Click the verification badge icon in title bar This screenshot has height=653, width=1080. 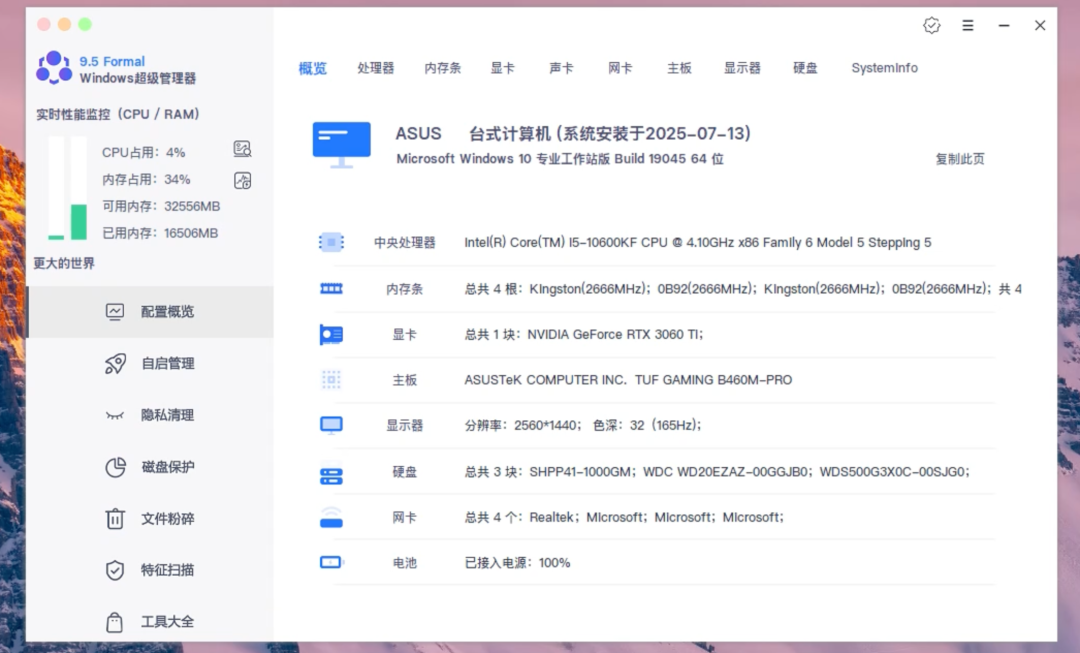pos(931,25)
